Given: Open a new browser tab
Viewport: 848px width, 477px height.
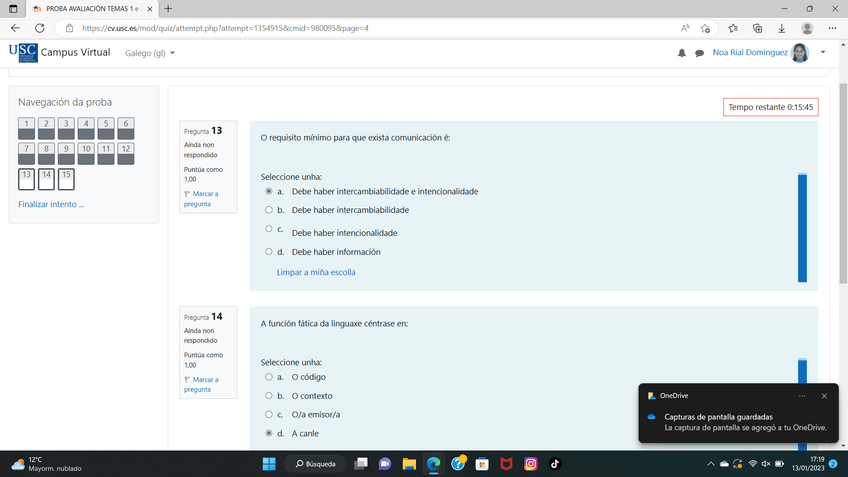Looking at the screenshot, I should 168,9.
